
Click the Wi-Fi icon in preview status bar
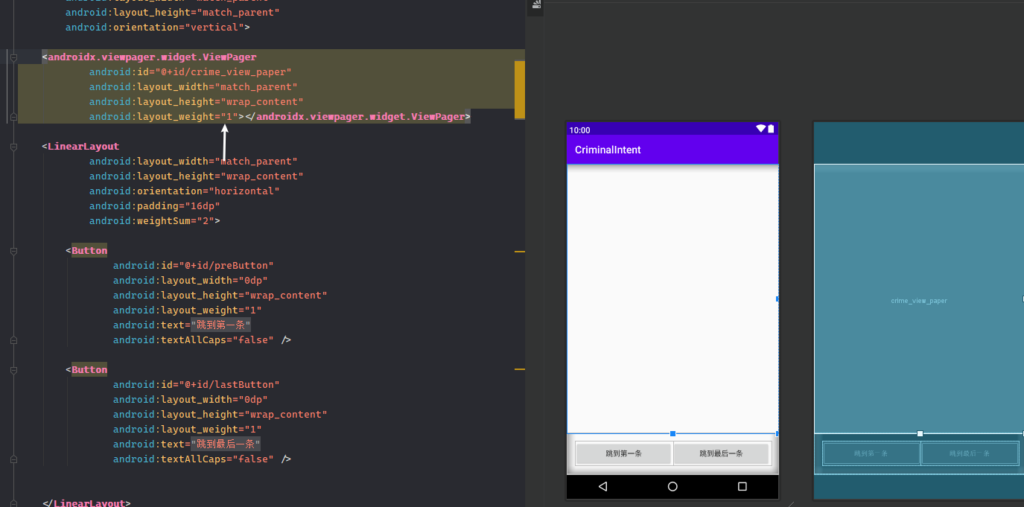click(761, 129)
